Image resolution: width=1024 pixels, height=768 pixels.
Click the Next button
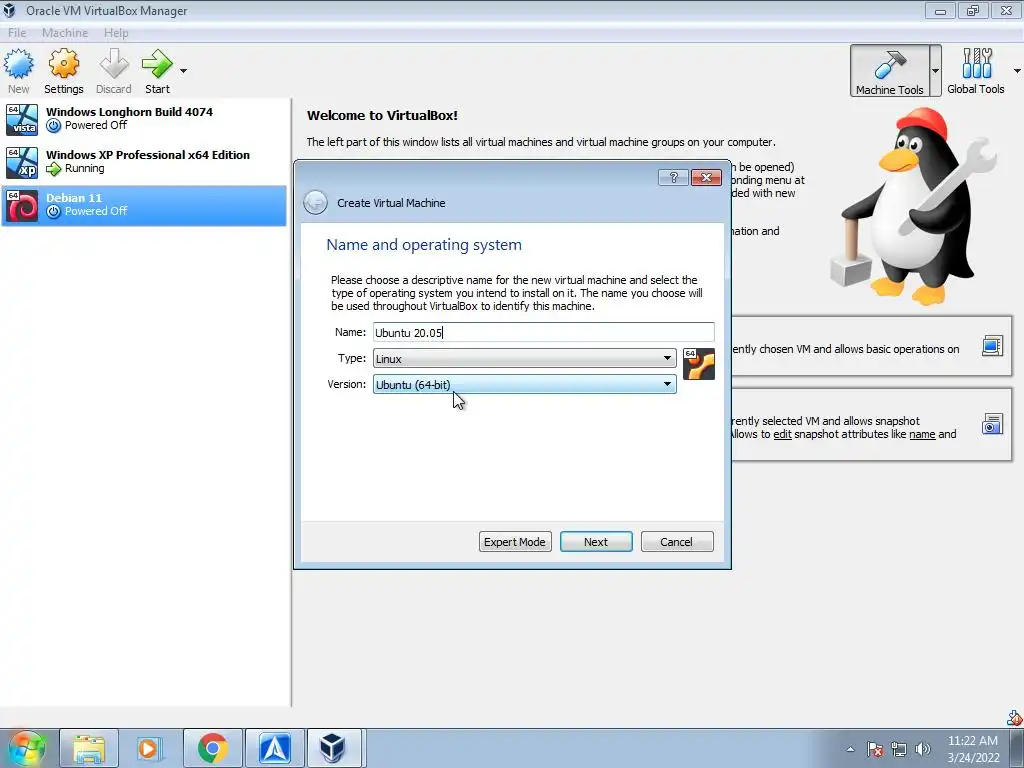point(596,541)
